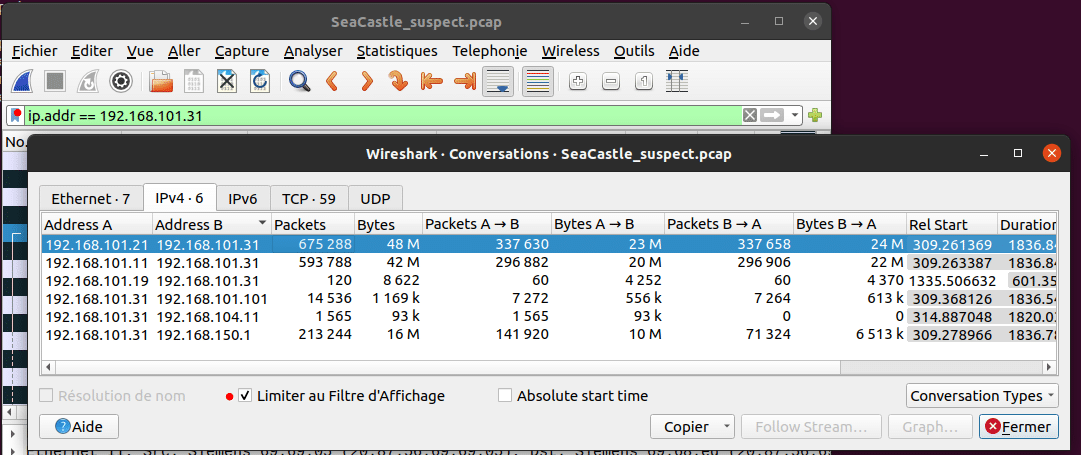This screenshot has height=455, width=1081.
Task: Select row with address 192.168.104.11
Action: point(549,316)
